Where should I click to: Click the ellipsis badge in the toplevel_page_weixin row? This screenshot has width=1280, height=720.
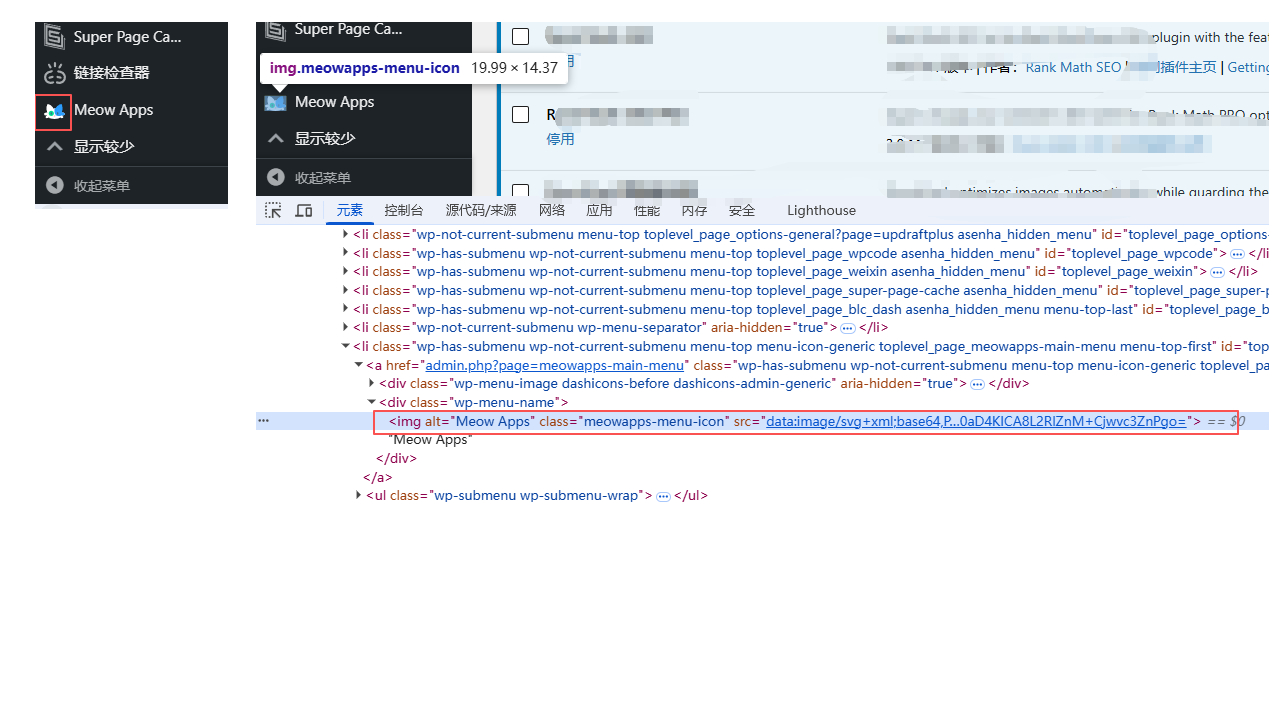pyautogui.click(x=1217, y=272)
